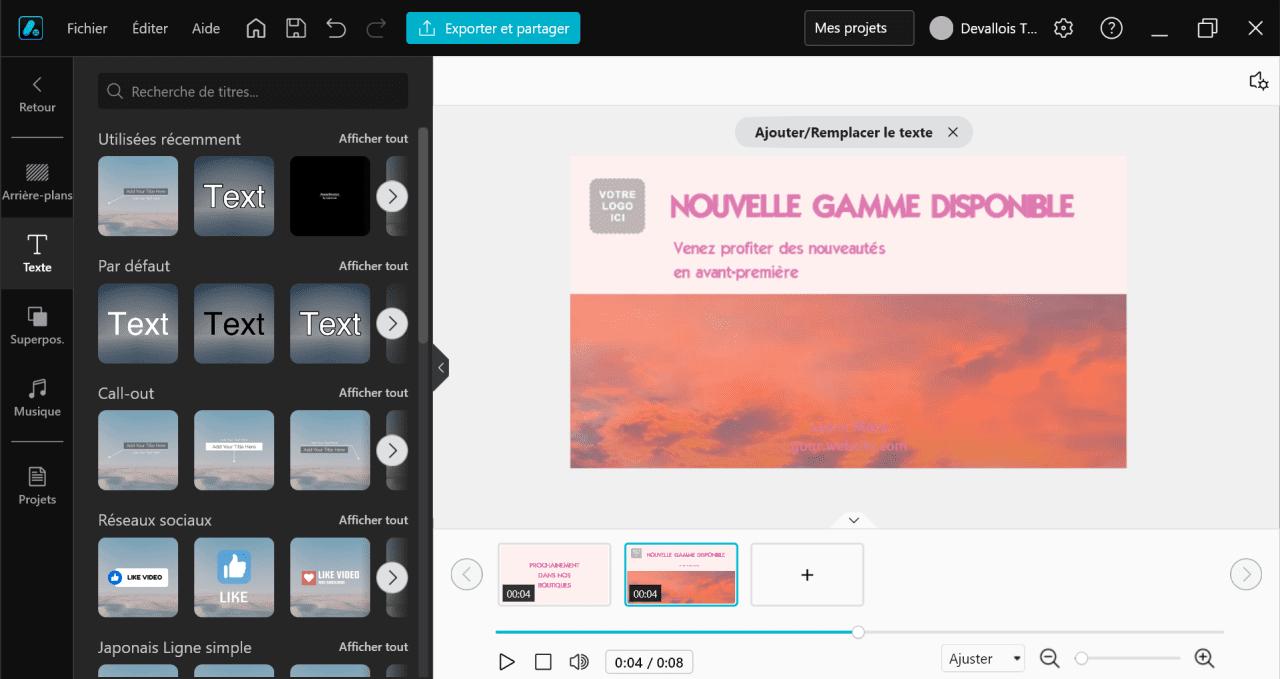Screen dimensions: 1280x679
Task: Save the project with floppy icon
Action: (296, 28)
